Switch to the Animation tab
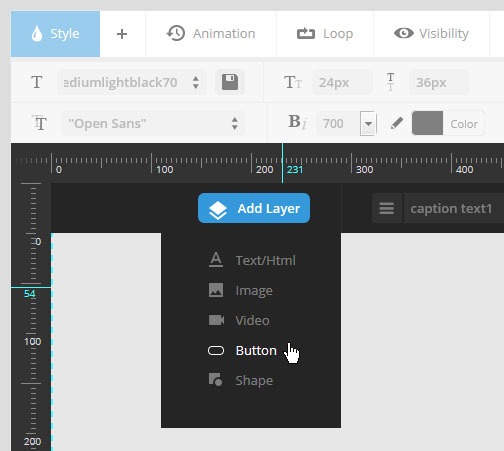The image size is (504, 451). point(211,34)
